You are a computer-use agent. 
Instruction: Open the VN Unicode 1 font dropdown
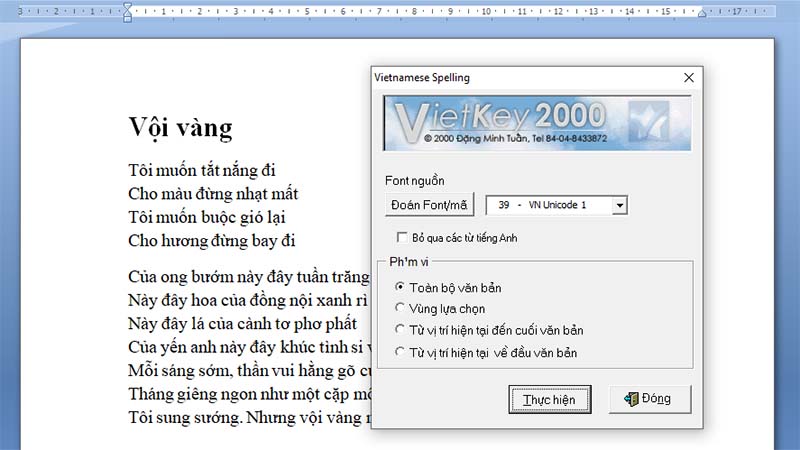tap(619, 205)
